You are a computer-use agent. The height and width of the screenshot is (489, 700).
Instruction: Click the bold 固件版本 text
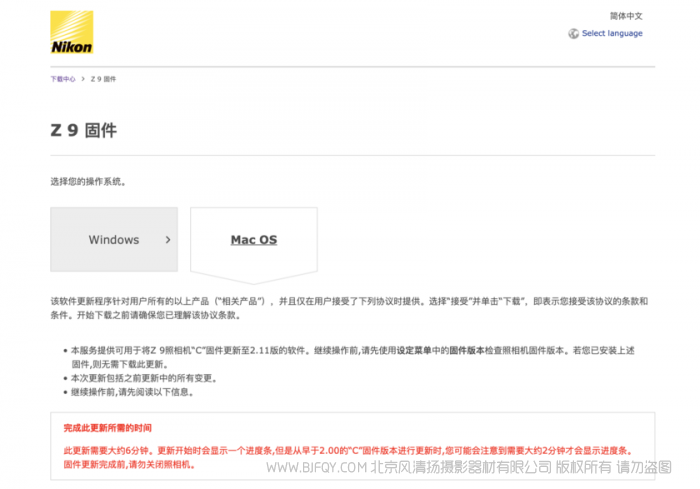(x=467, y=350)
